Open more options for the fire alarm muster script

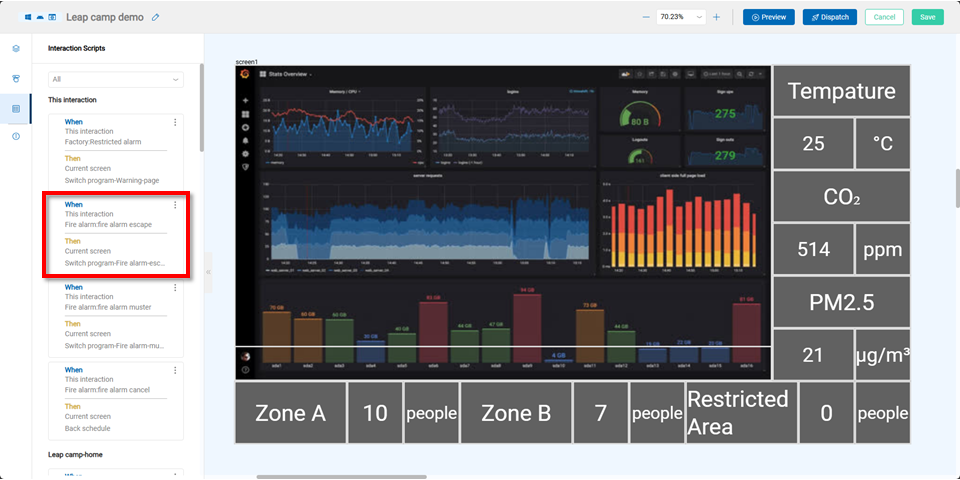[x=175, y=288]
